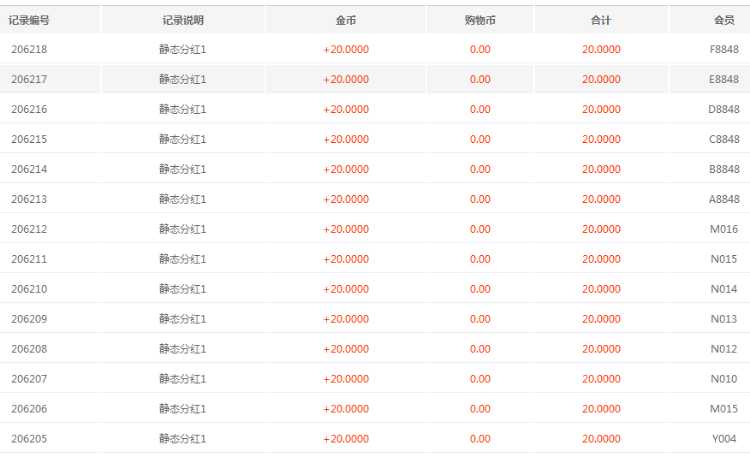Click the 记录说明 column header

point(183,20)
